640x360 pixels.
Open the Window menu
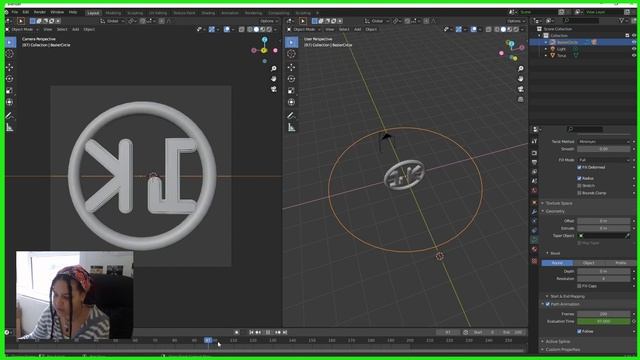point(57,12)
